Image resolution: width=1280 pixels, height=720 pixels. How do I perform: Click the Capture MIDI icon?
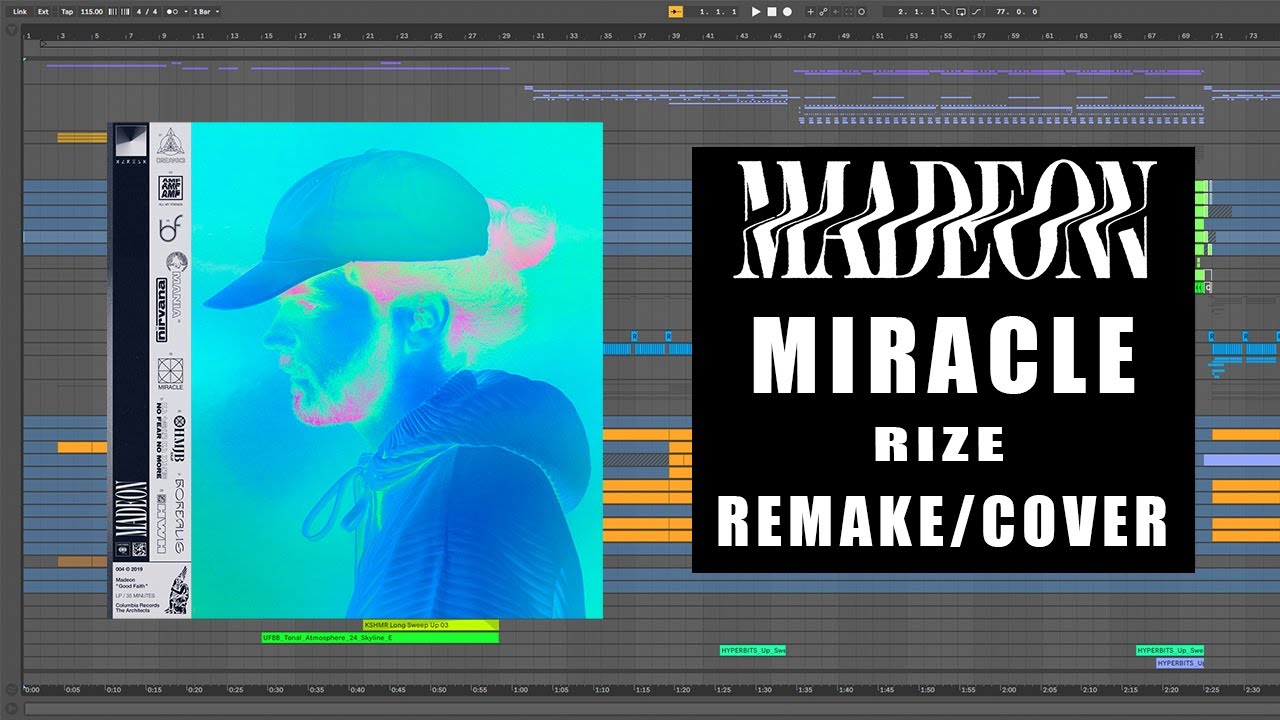849,12
